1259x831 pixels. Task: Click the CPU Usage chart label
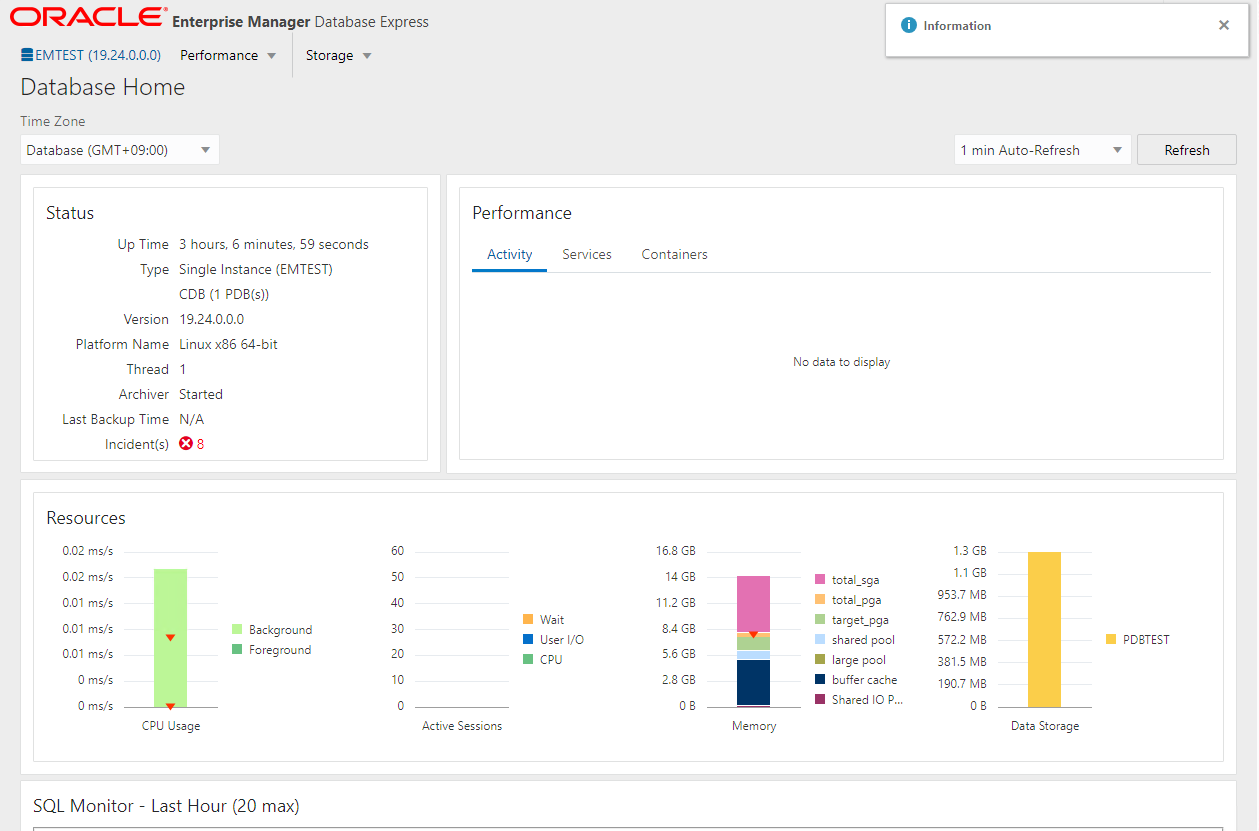(171, 726)
